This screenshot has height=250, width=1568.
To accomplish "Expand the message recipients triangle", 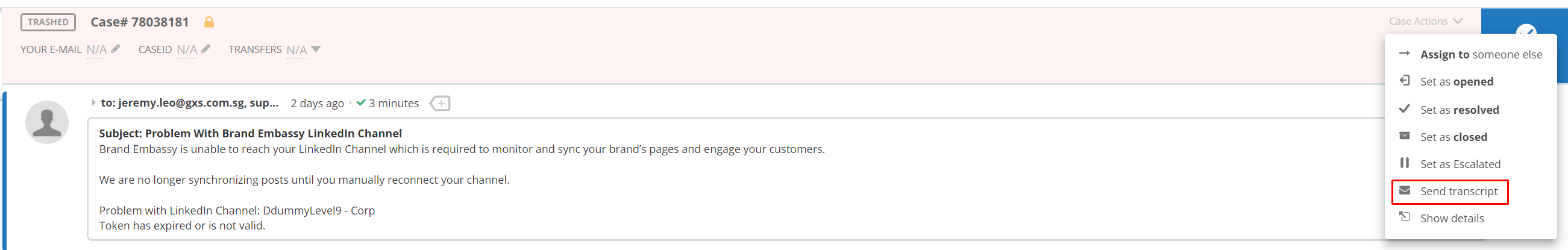I will pos(93,103).
